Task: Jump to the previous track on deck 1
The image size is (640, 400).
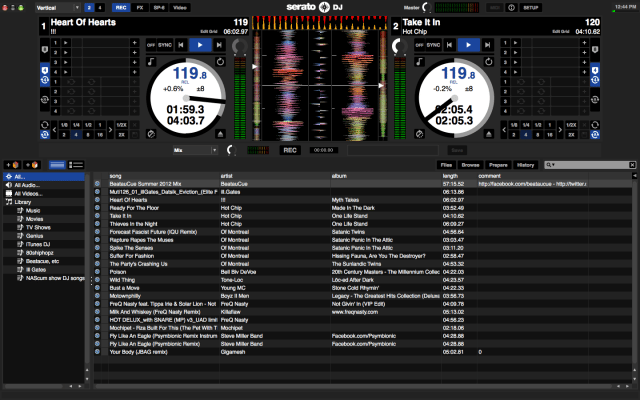Action: (181, 45)
